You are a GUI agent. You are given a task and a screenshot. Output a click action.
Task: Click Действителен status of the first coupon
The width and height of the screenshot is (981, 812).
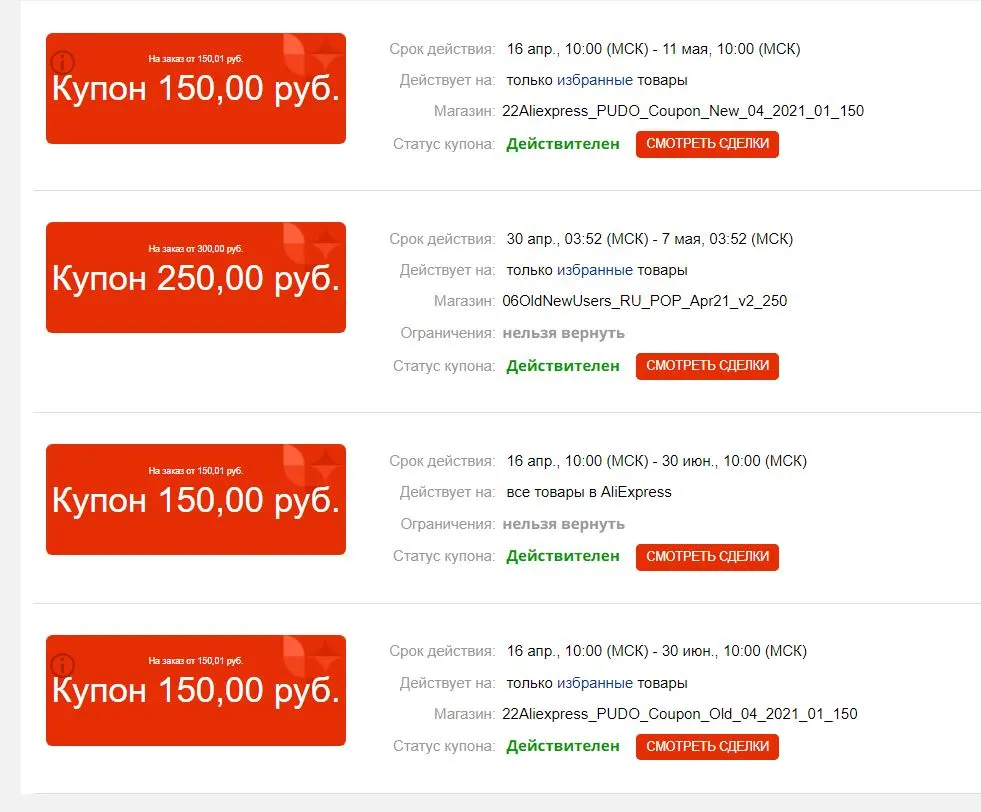point(562,144)
